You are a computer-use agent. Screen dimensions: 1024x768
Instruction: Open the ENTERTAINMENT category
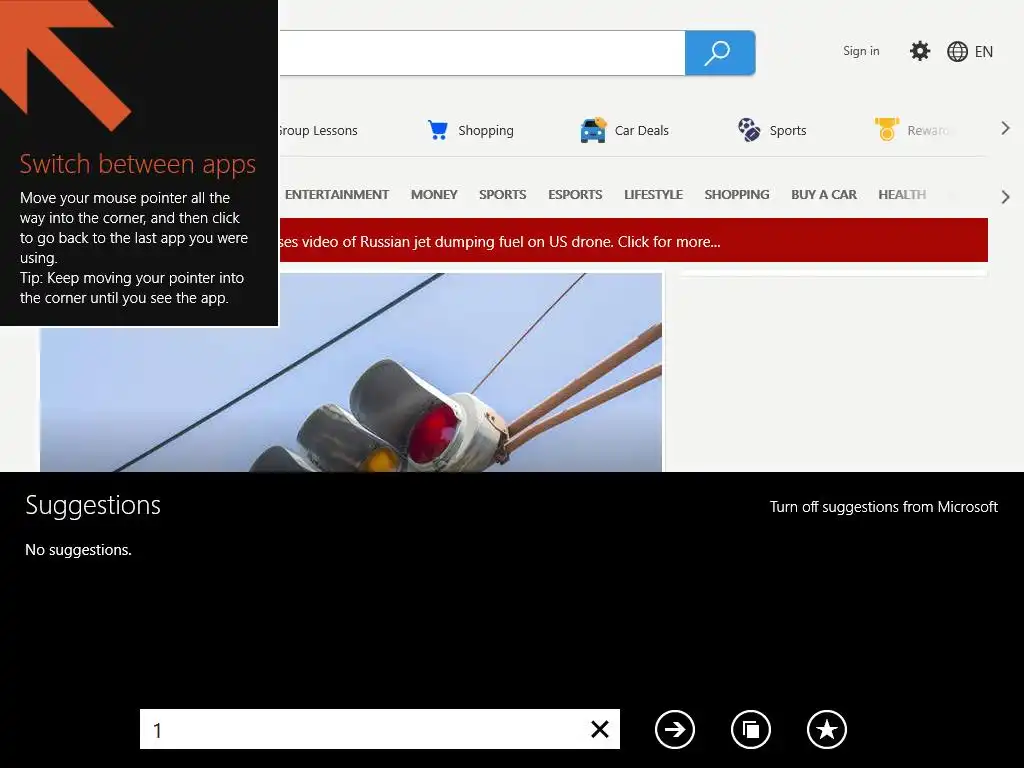(x=336, y=195)
